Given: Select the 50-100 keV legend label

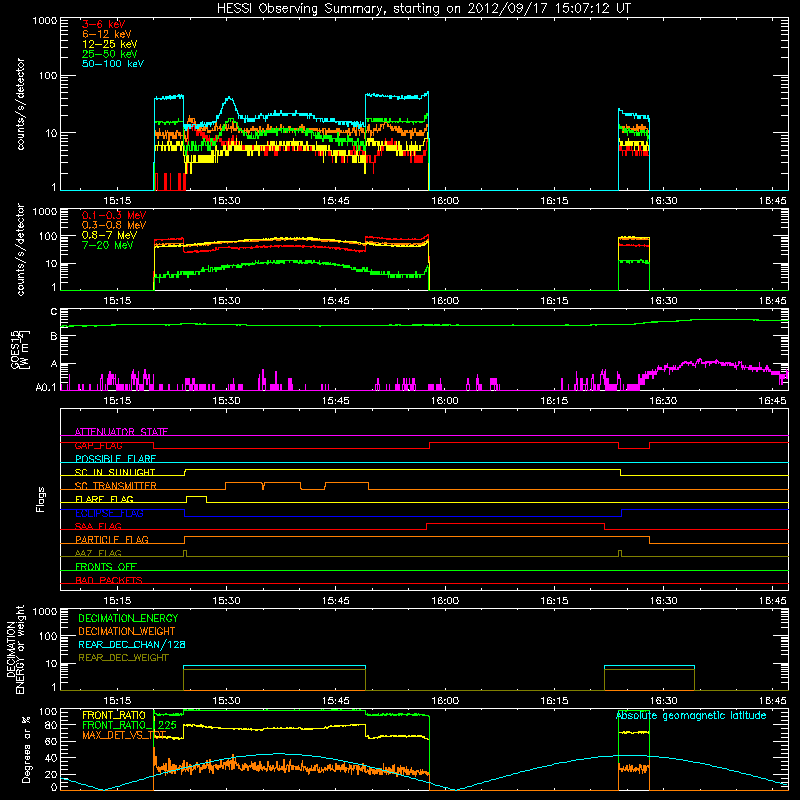Looking at the screenshot, I should pyautogui.click(x=113, y=64).
